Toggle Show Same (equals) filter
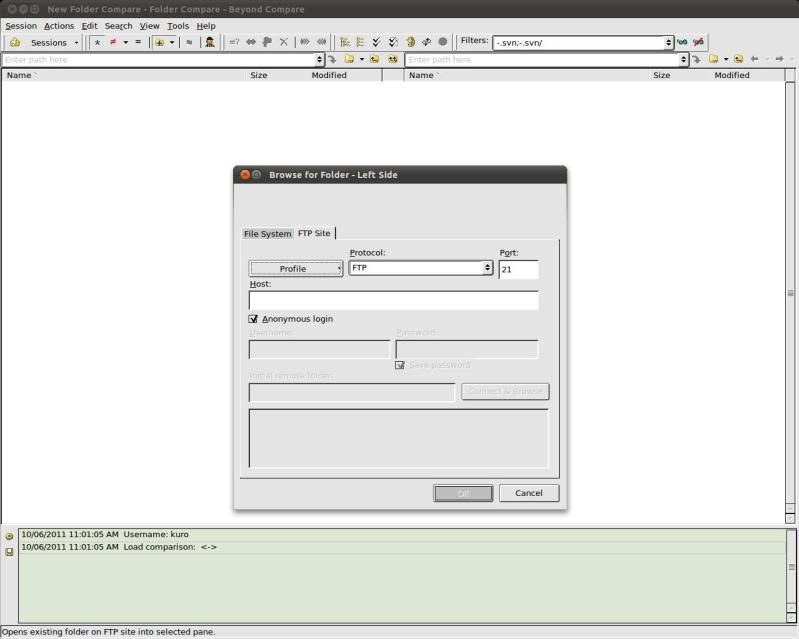Screen dimensions: 799x639 [x=138, y=42]
